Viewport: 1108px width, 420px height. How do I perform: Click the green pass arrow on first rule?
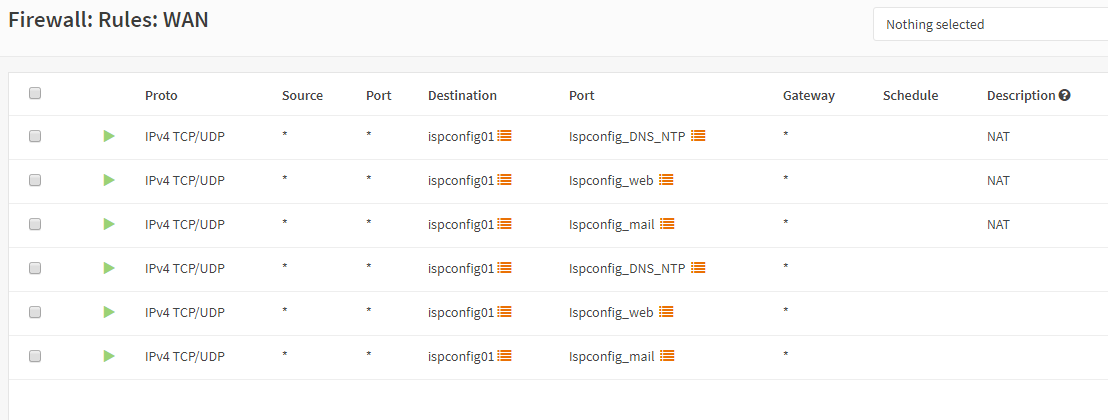pos(109,136)
